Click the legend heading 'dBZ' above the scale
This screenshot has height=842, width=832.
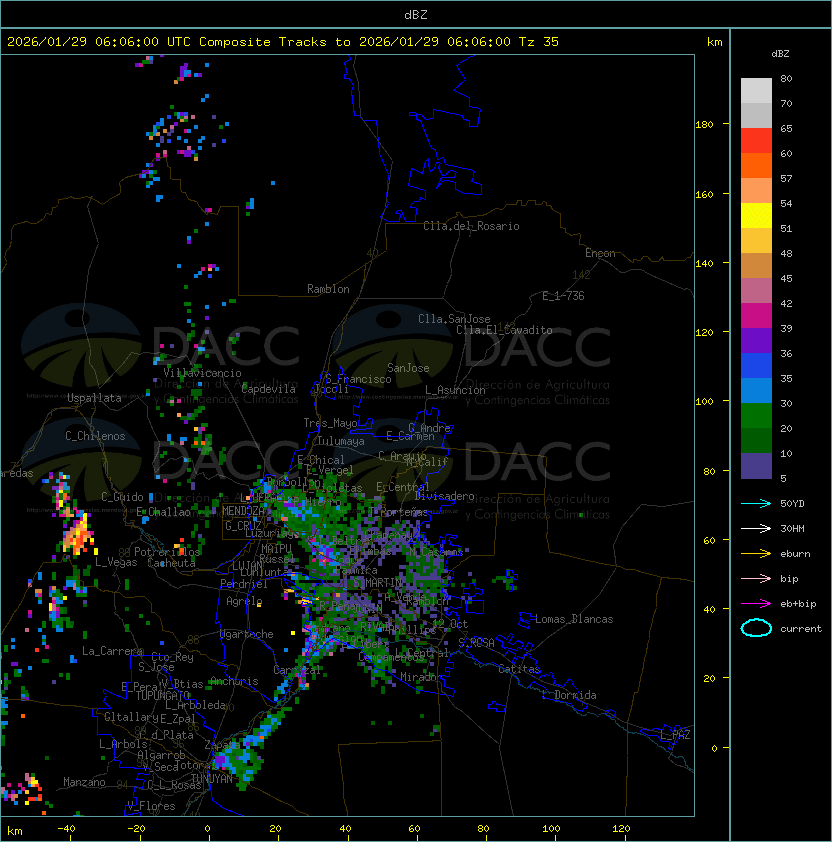780,54
